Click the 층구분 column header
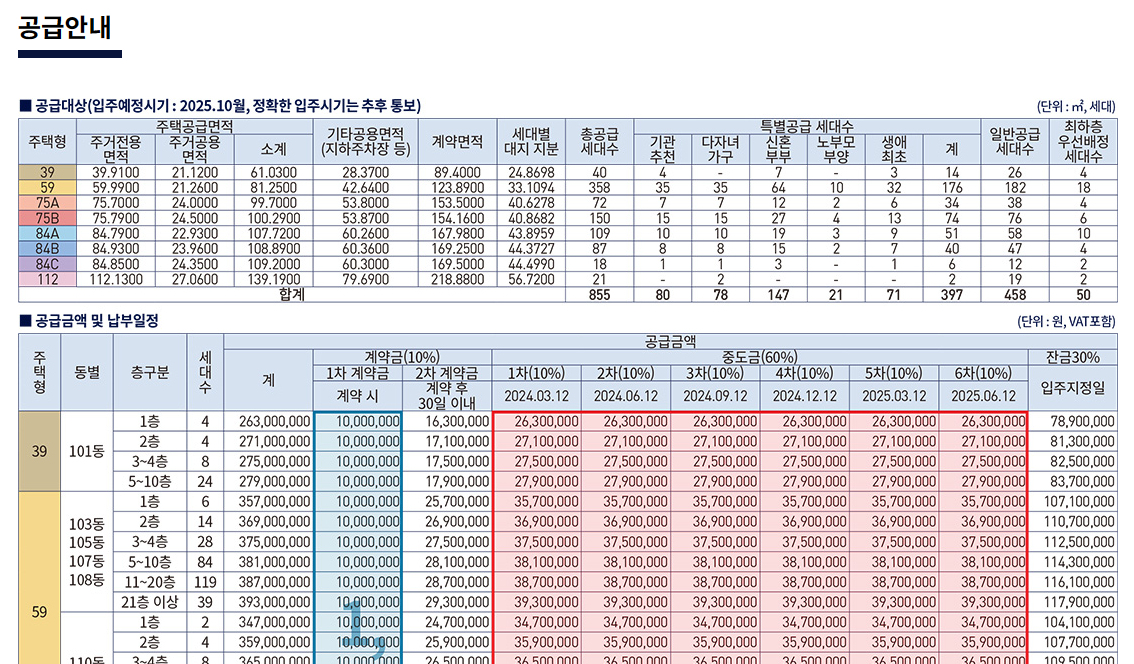 pos(150,373)
